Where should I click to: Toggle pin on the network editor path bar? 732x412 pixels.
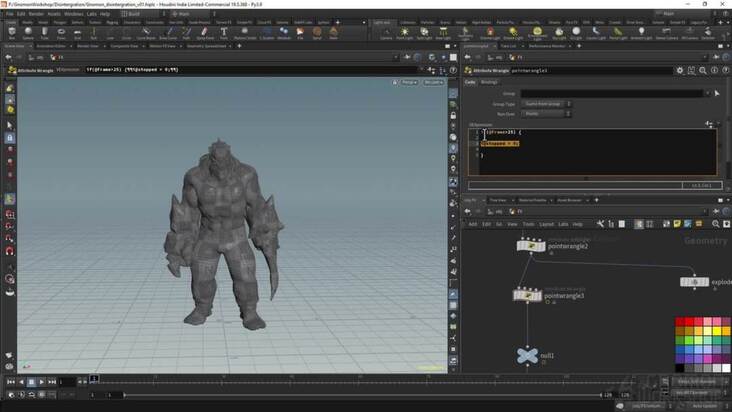(716, 211)
